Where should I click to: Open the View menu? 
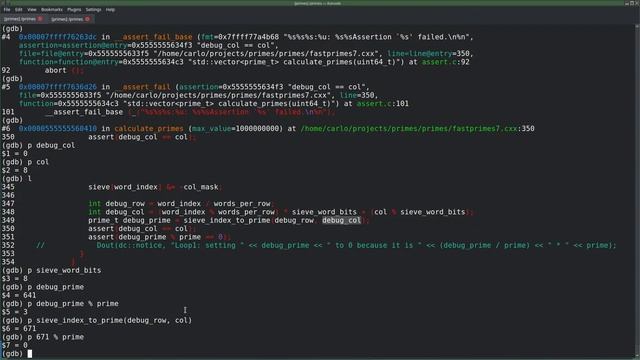(32, 9)
